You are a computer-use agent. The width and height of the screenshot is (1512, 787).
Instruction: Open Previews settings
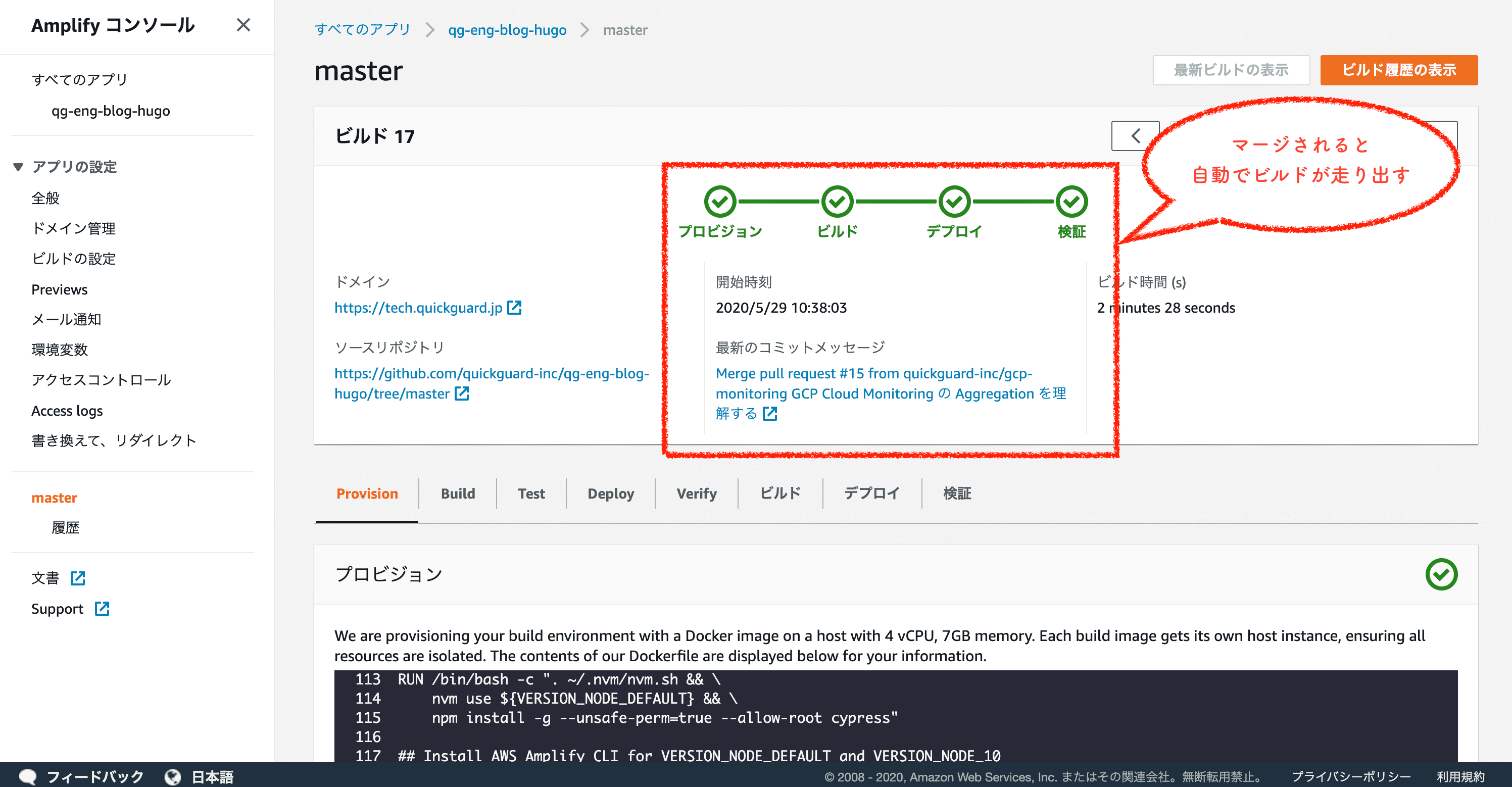pos(59,289)
